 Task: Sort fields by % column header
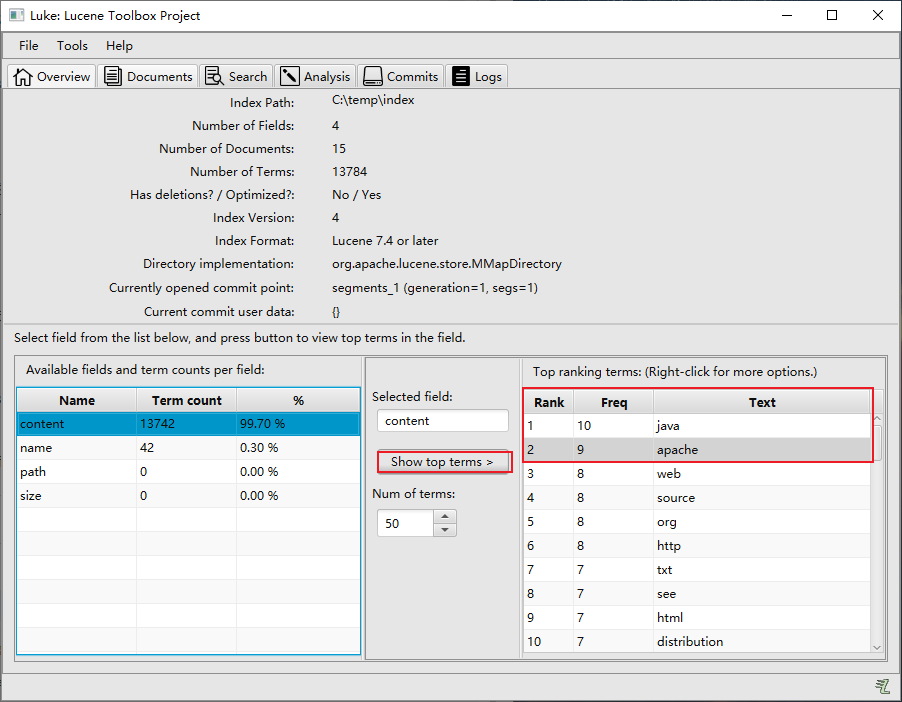(299, 400)
